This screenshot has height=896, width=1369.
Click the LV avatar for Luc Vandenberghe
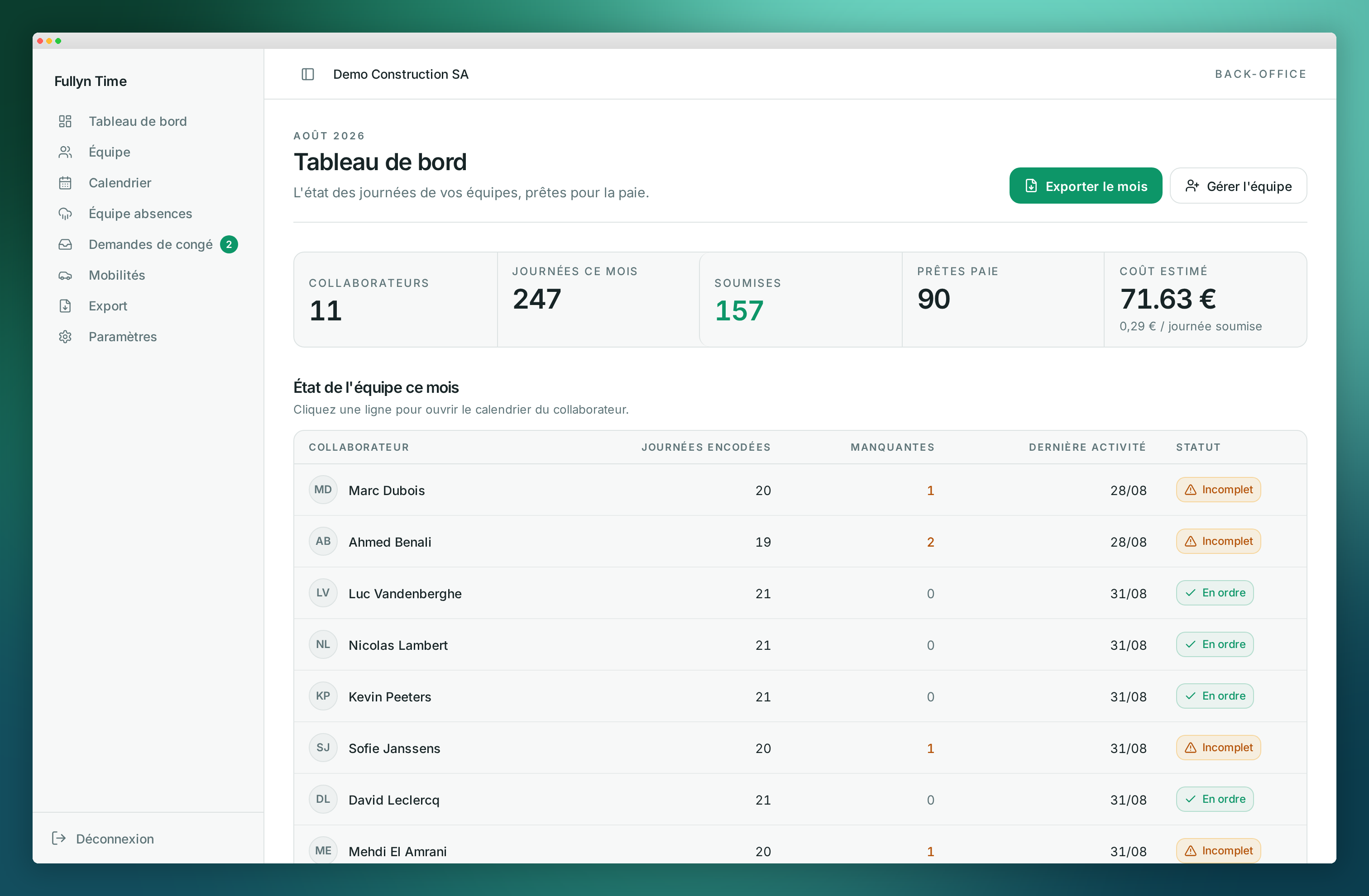pyautogui.click(x=323, y=593)
